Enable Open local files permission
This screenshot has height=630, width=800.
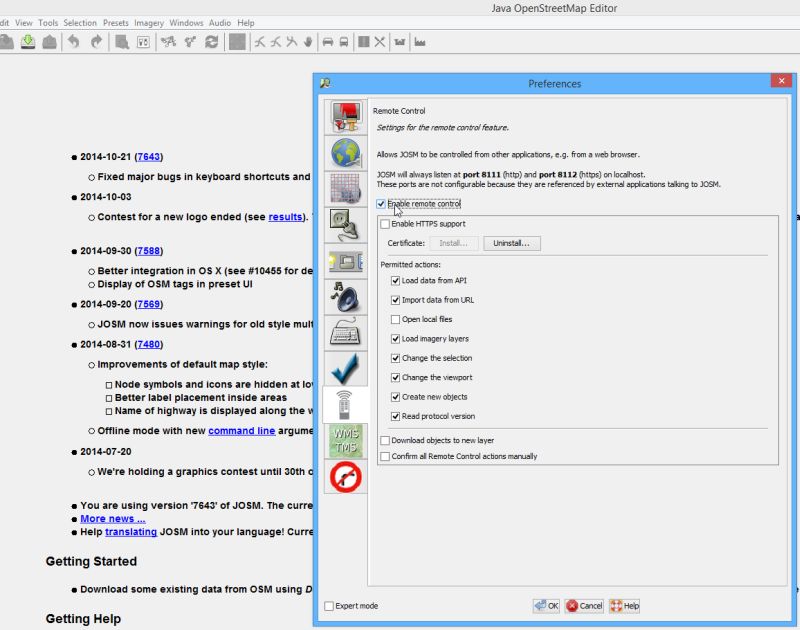(395, 319)
